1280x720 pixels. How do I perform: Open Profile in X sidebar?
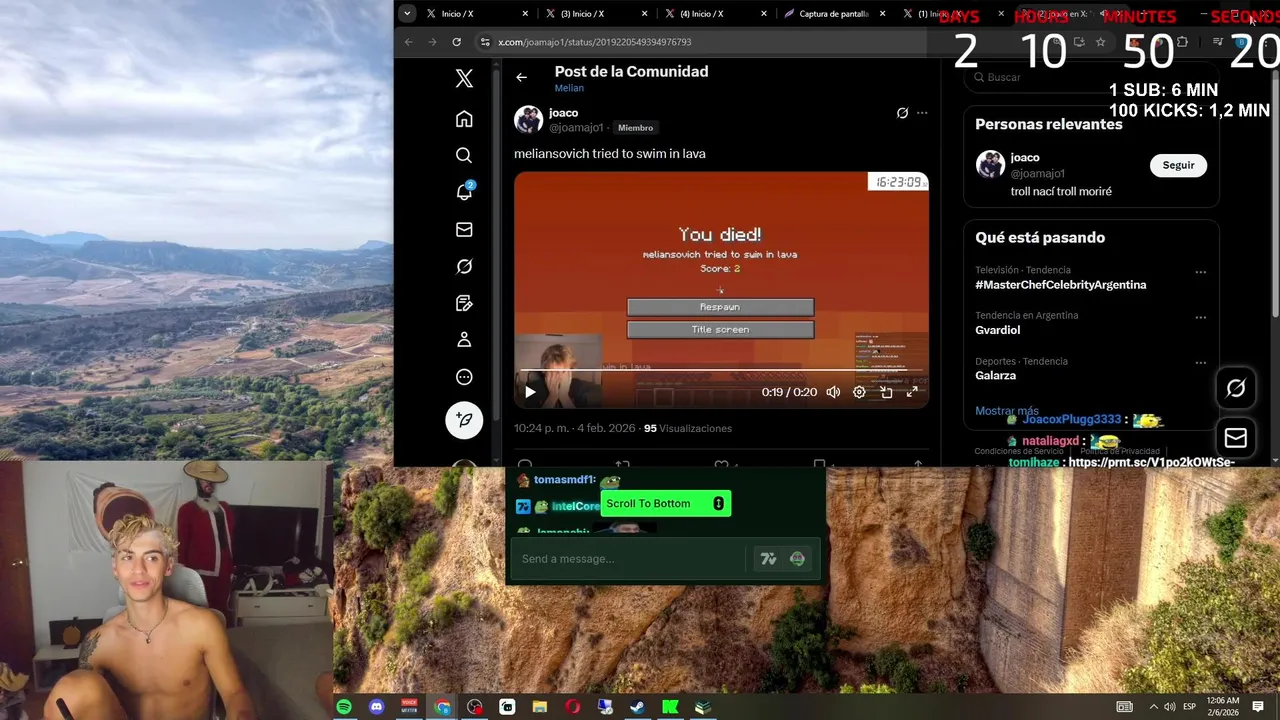(x=464, y=340)
